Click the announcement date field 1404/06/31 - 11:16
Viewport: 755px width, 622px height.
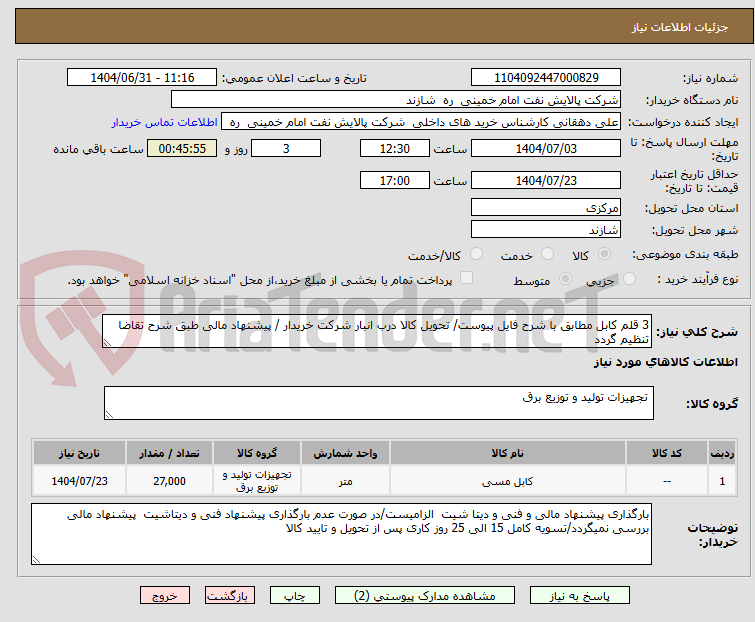(142, 78)
